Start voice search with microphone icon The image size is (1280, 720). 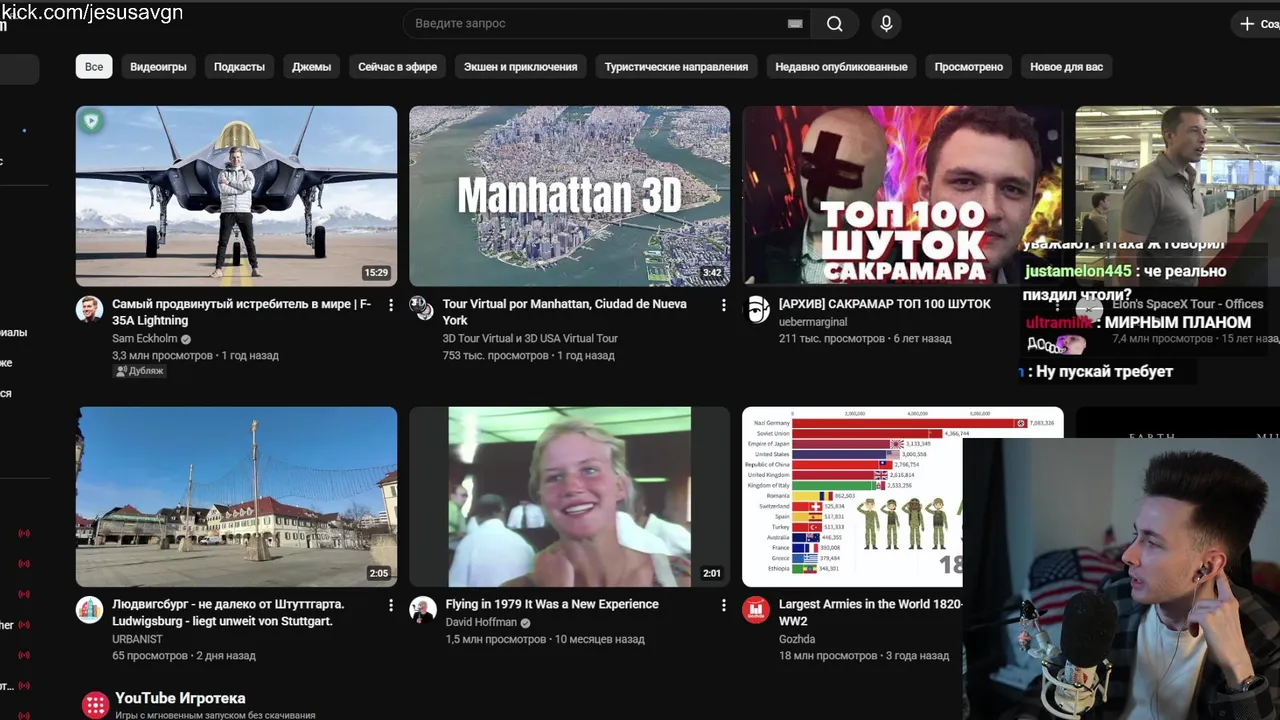(x=886, y=24)
